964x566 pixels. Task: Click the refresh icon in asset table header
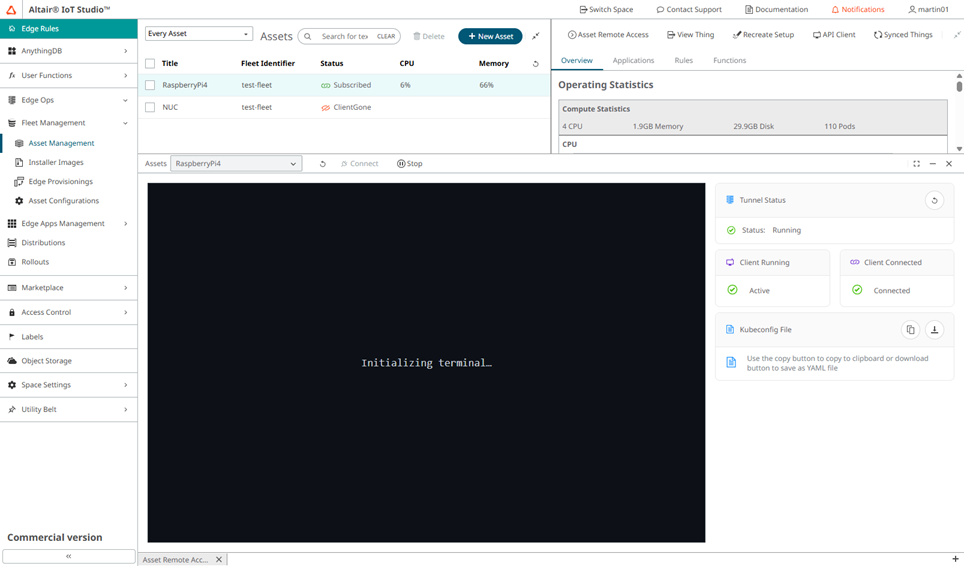535,64
